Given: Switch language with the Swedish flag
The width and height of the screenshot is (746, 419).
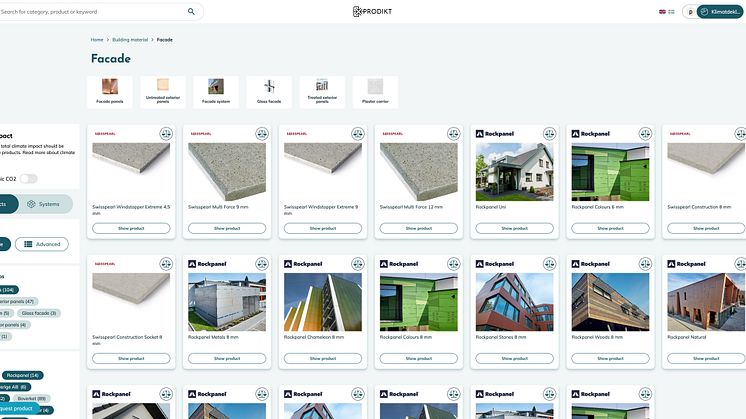Looking at the screenshot, I should click(671, 11).
